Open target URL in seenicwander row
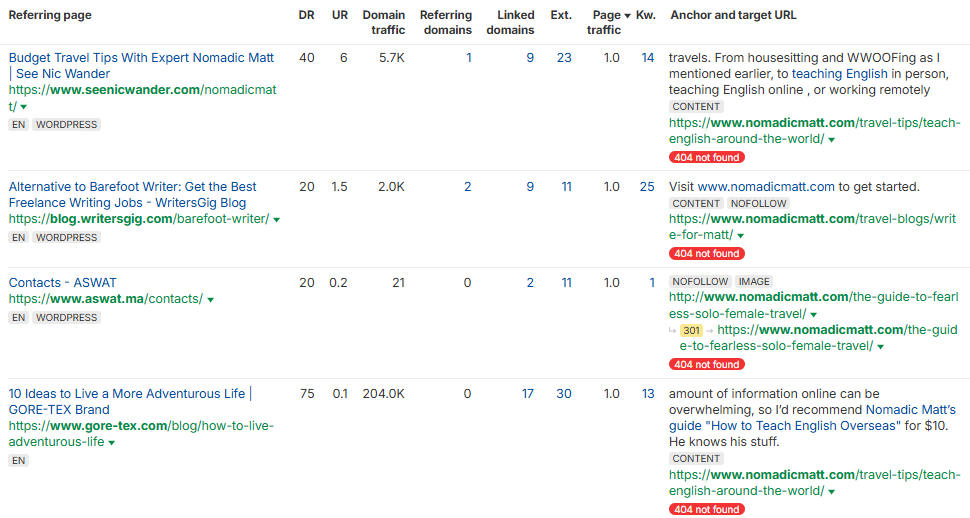The width and height of the screenshot is (970, 518). [815, 131]
